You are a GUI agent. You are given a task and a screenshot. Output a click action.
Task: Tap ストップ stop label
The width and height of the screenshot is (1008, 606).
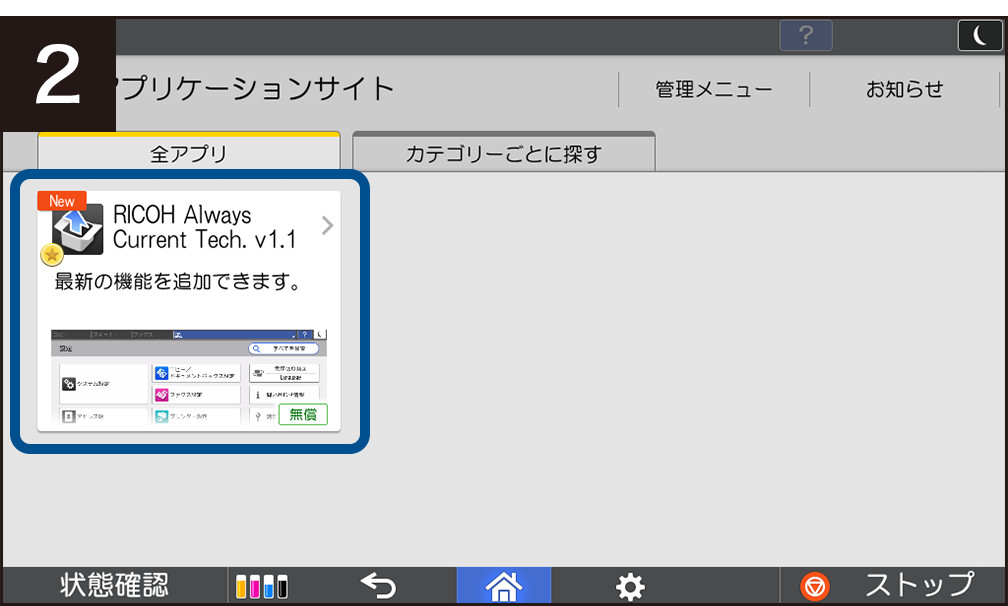click(x=920, y=585)
